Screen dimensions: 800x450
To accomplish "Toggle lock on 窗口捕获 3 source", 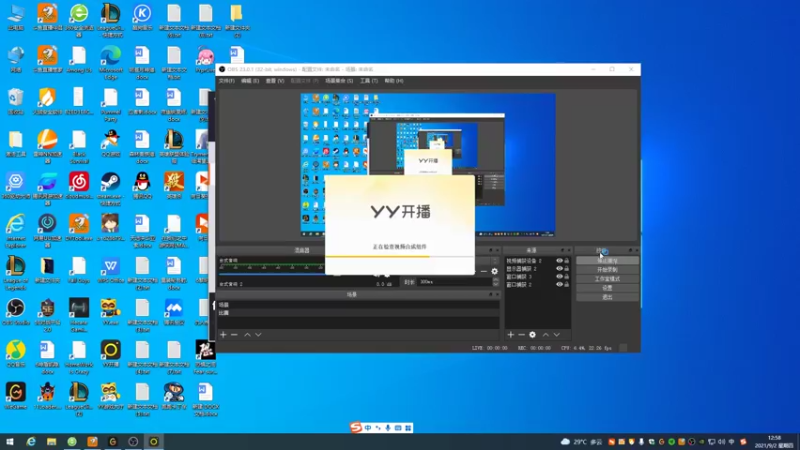I will 566,277.
